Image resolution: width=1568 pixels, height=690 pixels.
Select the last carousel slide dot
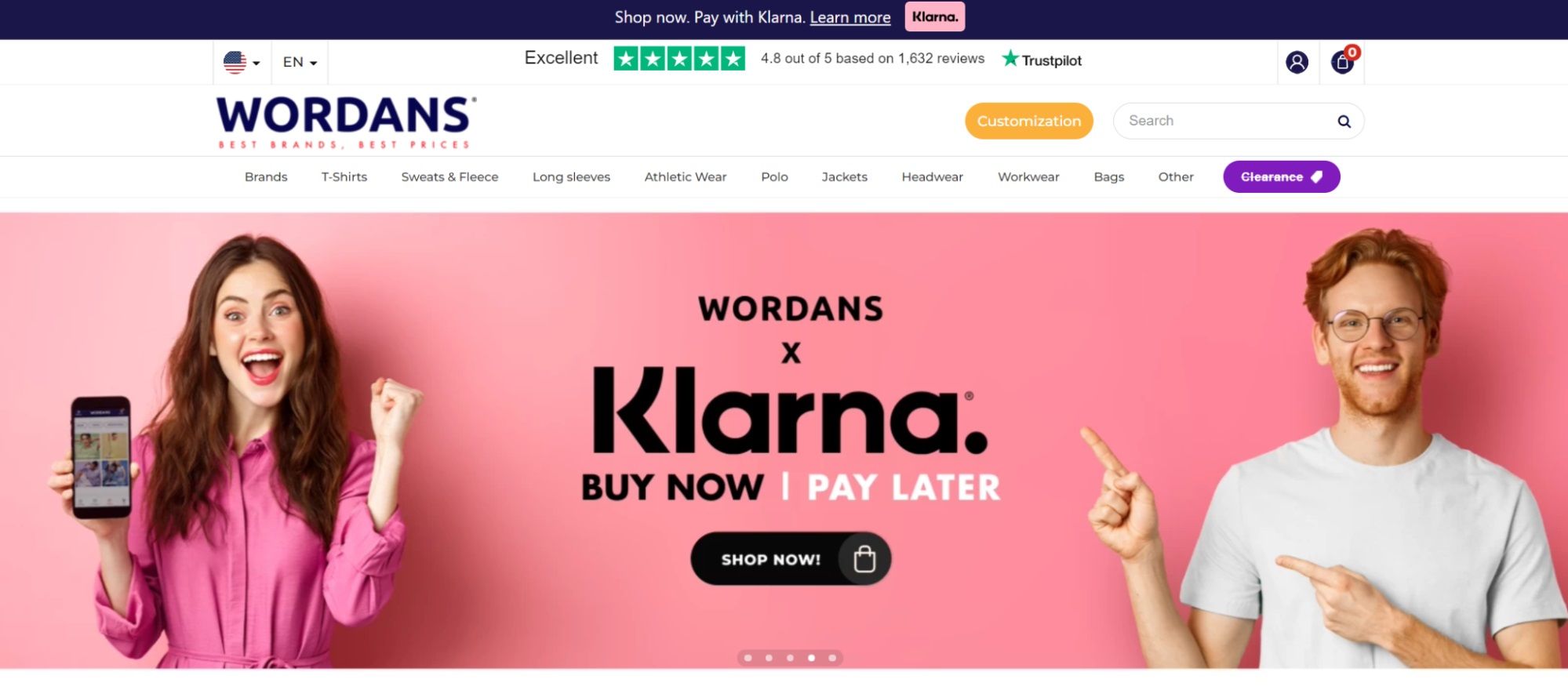point(832,658)
